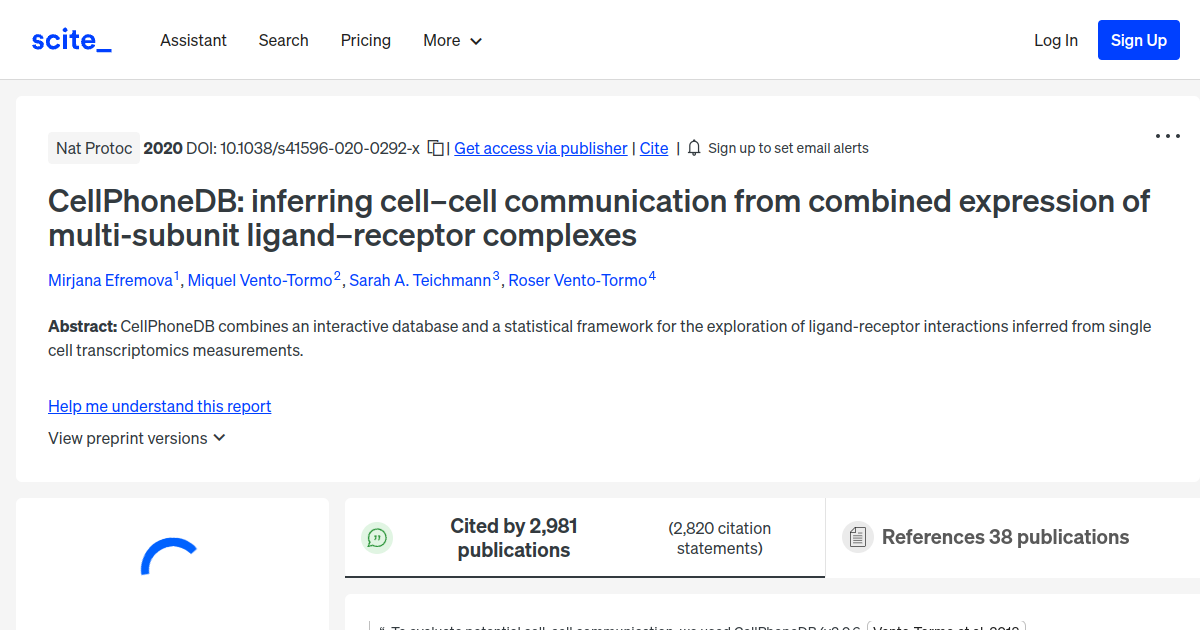The height and width of the screenshot is (630, 1200).
Task: Click author Mirjana Efremova
Action: 110,280
